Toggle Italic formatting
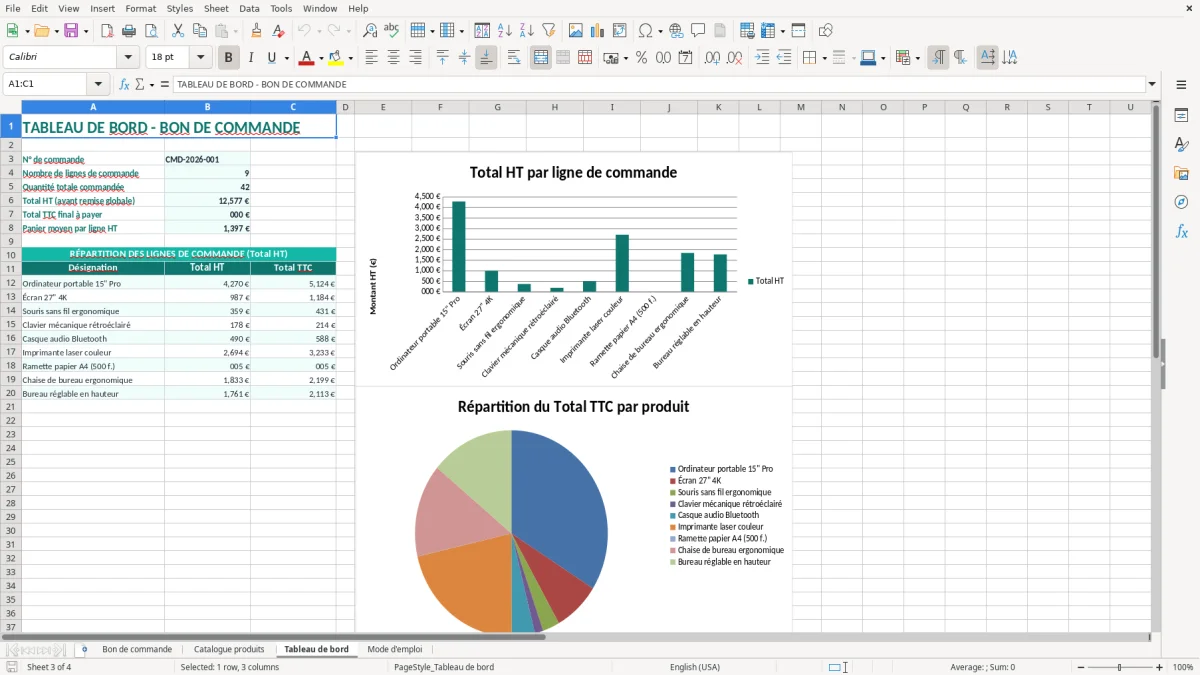This screenshot has height=675, width=1200. [250, 58]
